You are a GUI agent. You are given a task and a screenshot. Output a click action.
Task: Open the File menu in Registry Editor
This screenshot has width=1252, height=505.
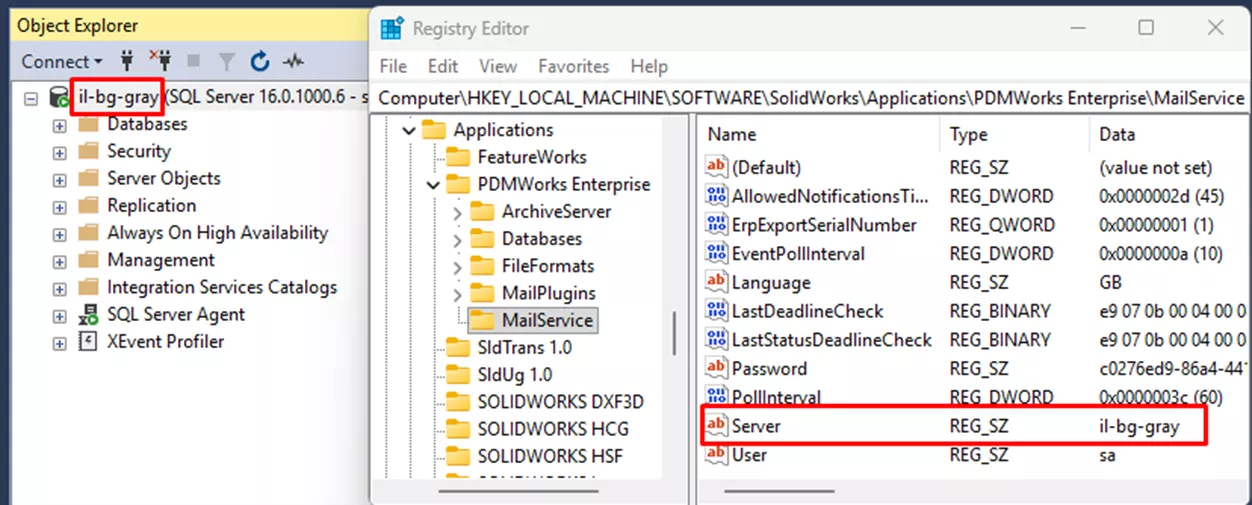393,66
